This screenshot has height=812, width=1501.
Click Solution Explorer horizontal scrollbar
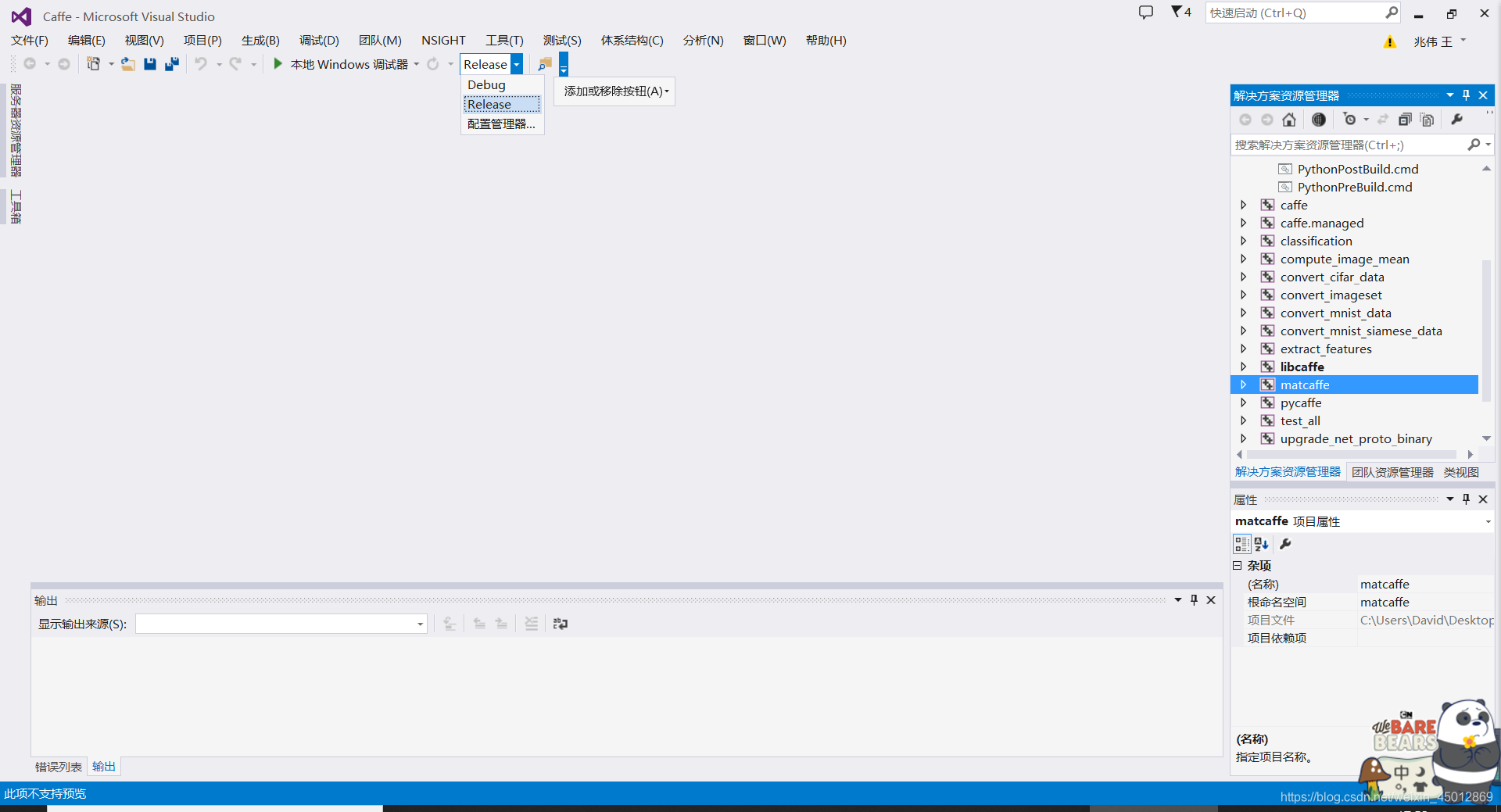(x=1352, y=454)
